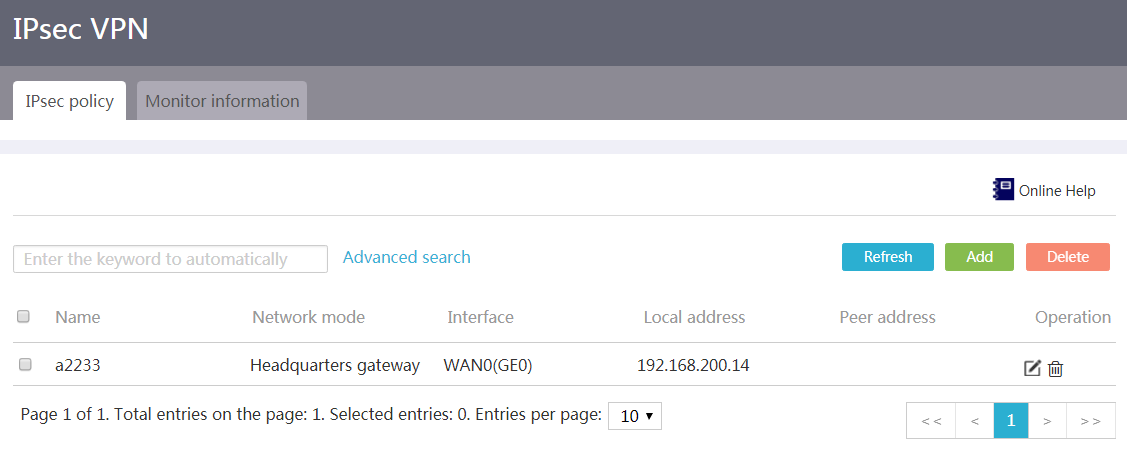Screen dimensions: 1127x458
Task: Switch to the IPsec policy tab
Action: coord(70,101)
